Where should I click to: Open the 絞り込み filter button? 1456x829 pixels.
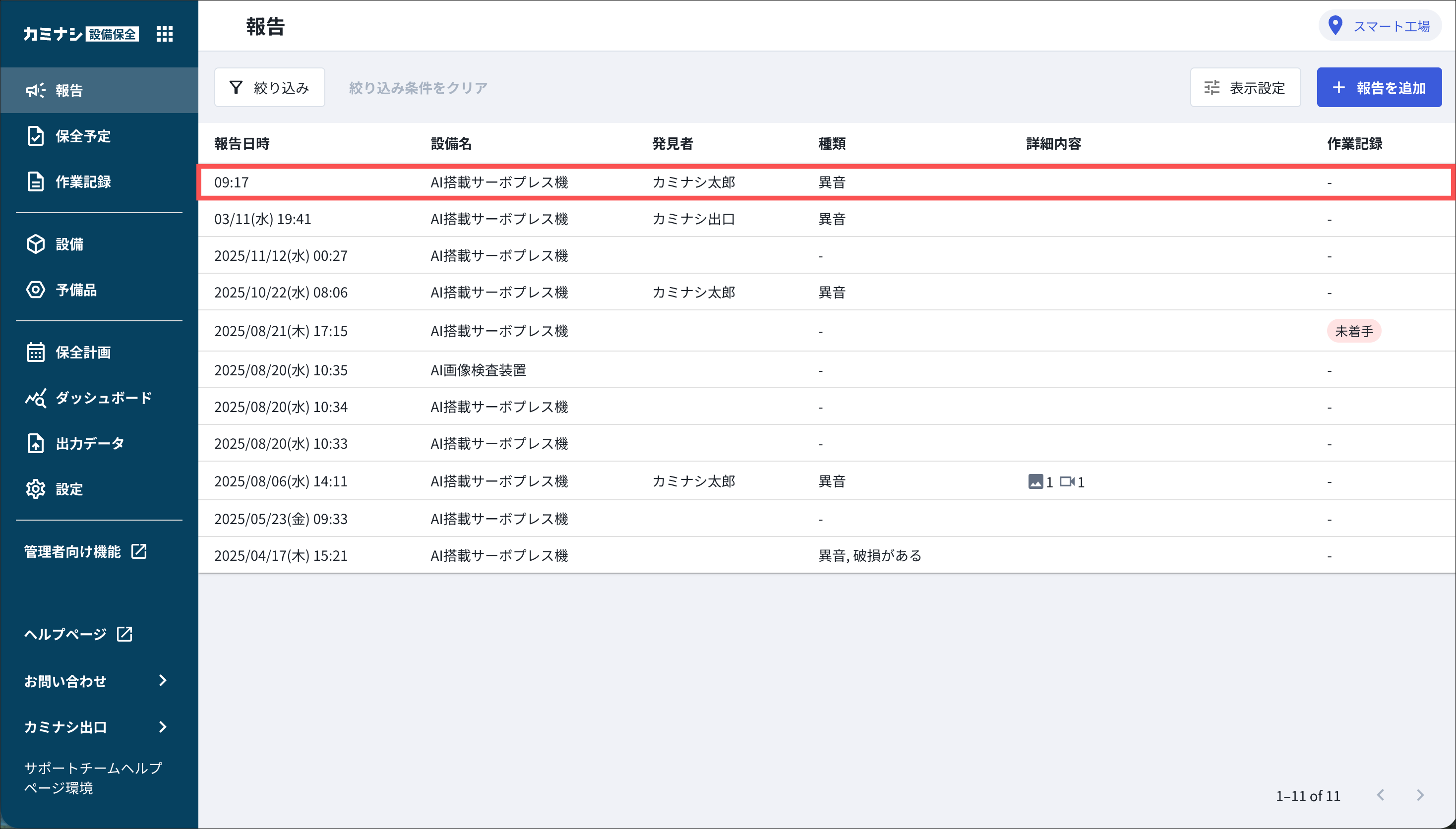269,88
